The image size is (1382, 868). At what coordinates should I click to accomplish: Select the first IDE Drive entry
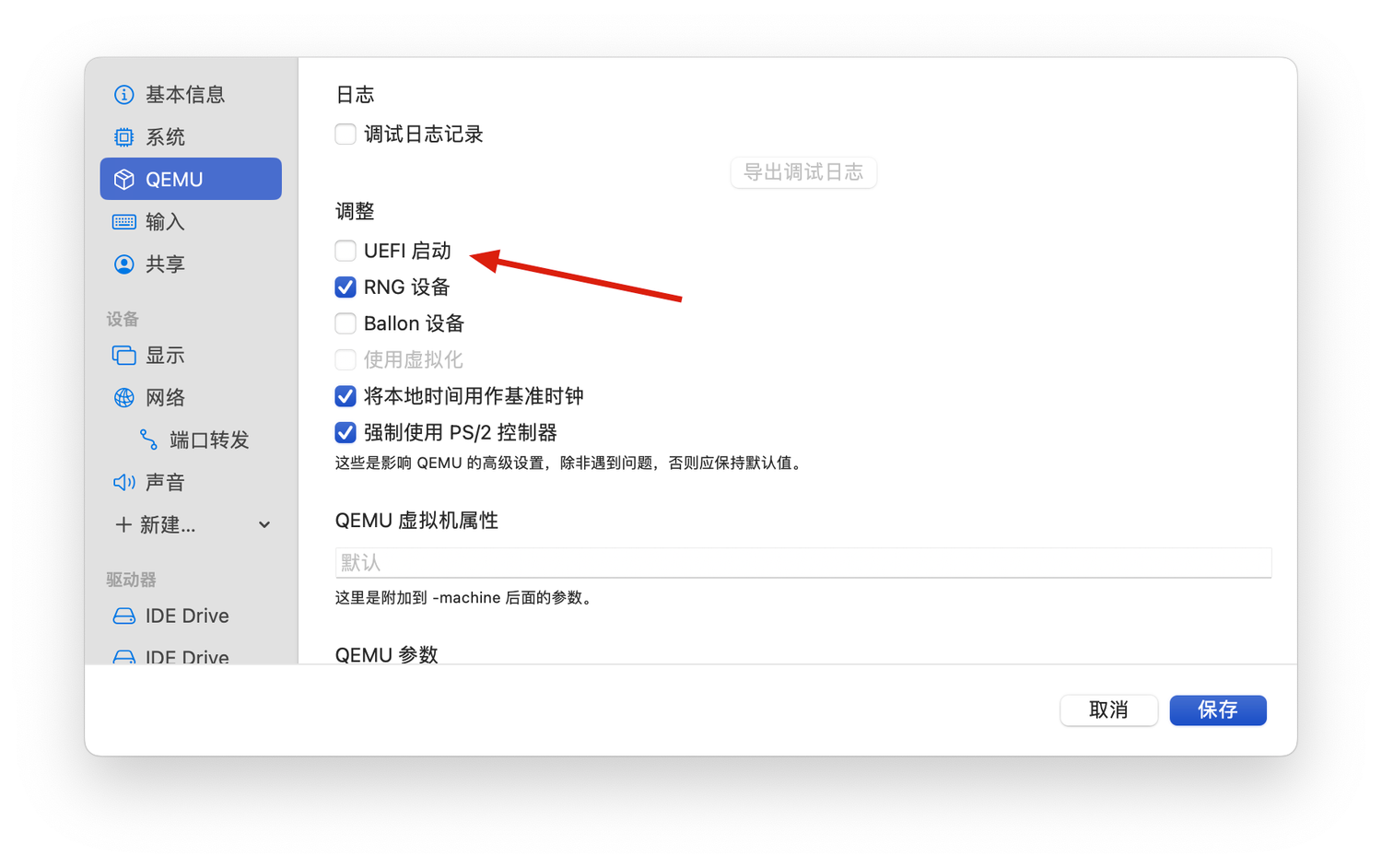[191, 616]
